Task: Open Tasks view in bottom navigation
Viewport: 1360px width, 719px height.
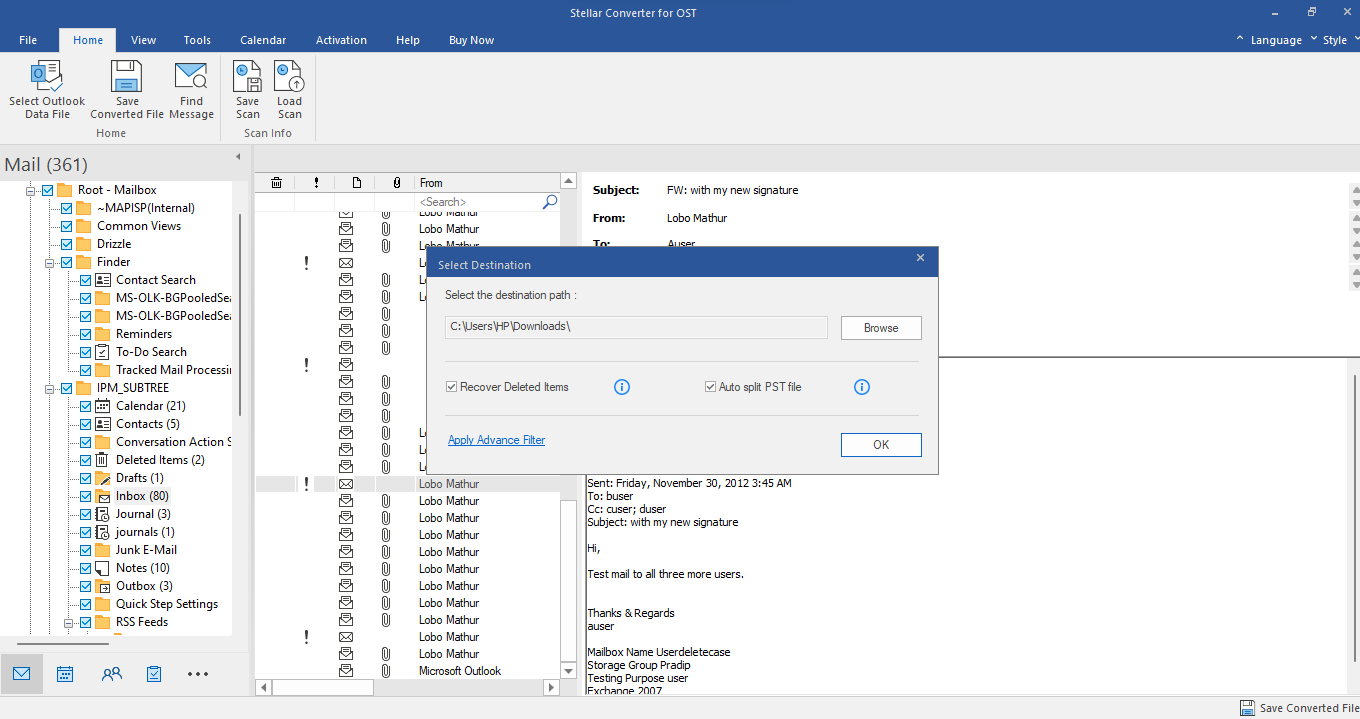Action: point(154,674)
